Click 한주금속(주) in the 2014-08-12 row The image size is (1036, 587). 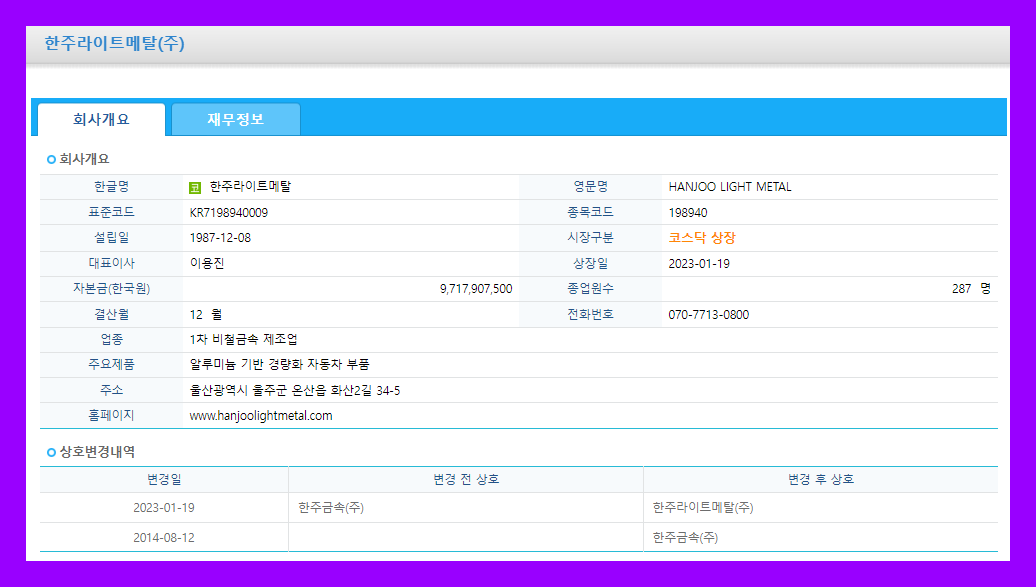pos(686,538)
